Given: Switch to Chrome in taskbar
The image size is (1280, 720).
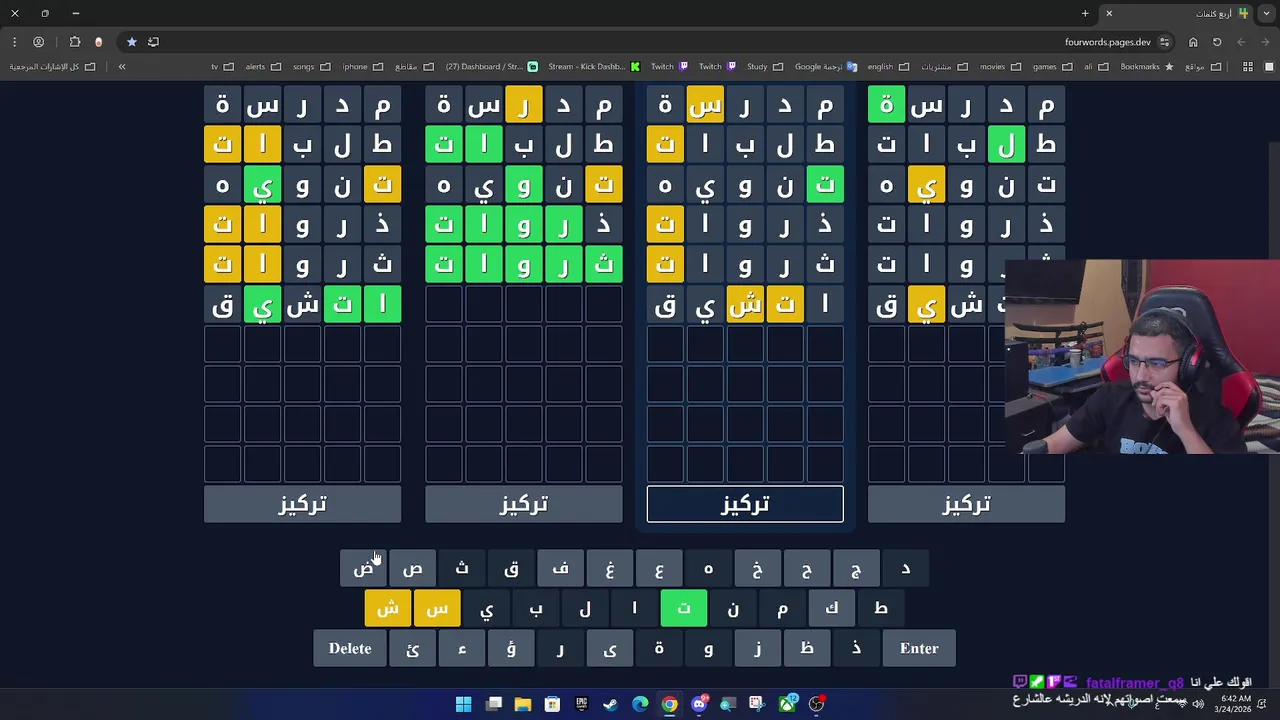Looking at the screenshot, I should click(669, 704).
